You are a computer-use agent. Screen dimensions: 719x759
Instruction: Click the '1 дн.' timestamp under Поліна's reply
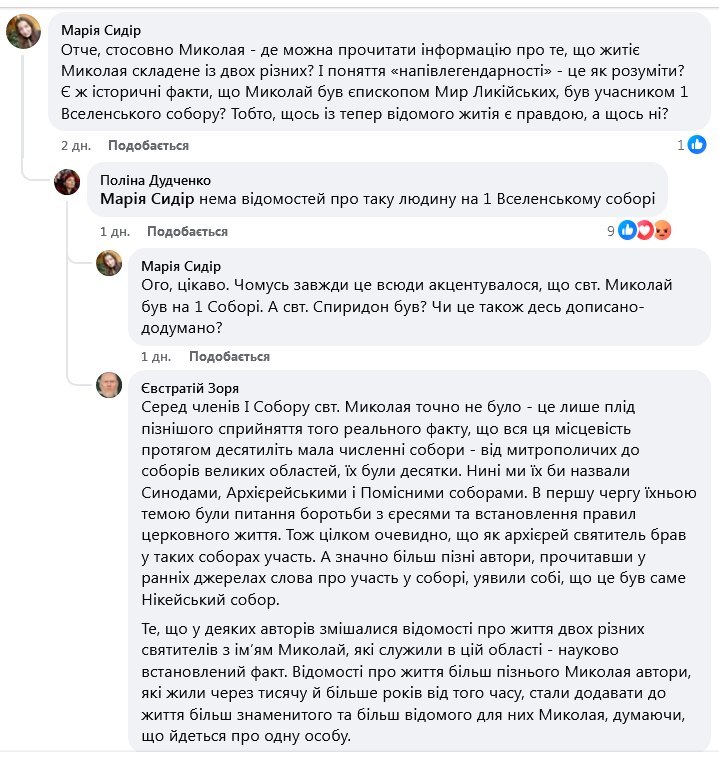point(114,232)
